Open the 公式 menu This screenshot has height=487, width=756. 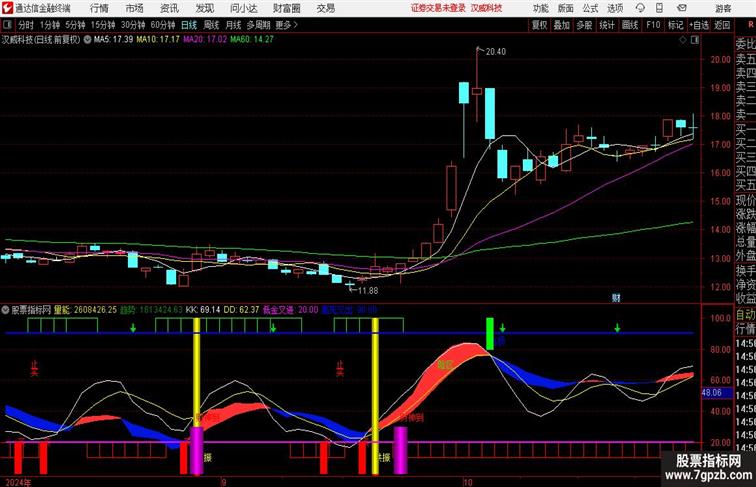pos(590,9)
